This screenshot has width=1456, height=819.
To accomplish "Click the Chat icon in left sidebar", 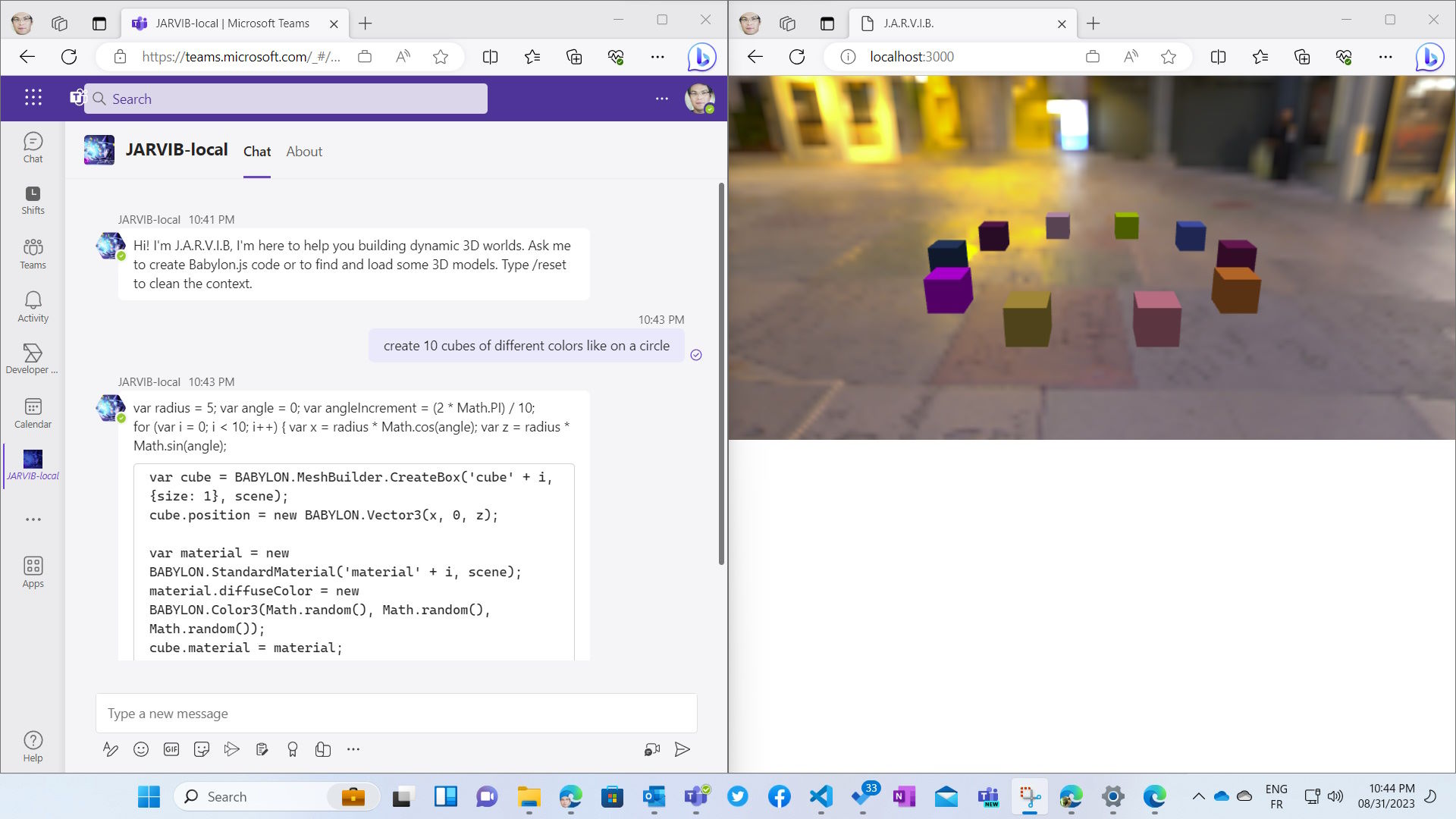I will 32,147.
